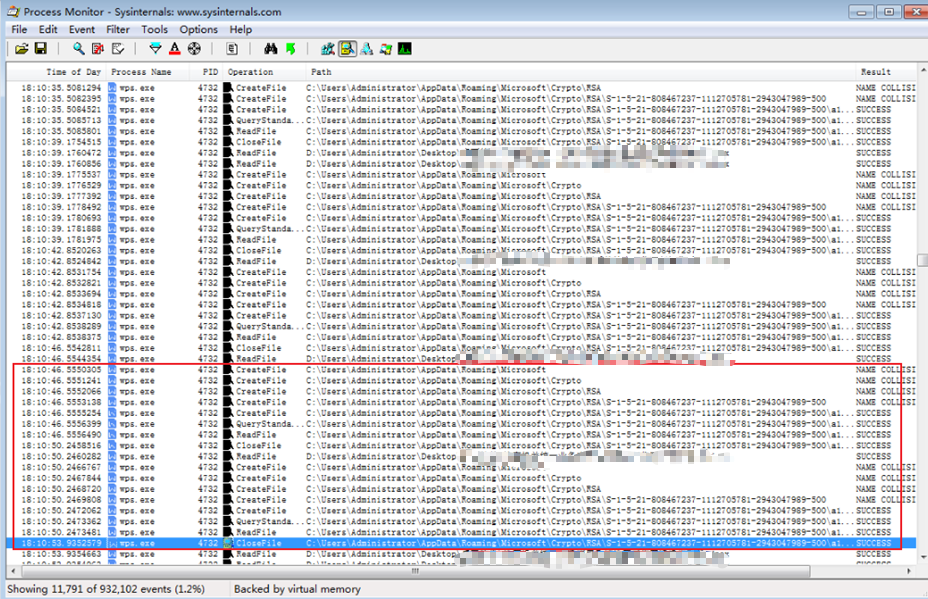
Task: Select the CloseFile event at 18:10:39.1754515
Action: pos(462,142)
